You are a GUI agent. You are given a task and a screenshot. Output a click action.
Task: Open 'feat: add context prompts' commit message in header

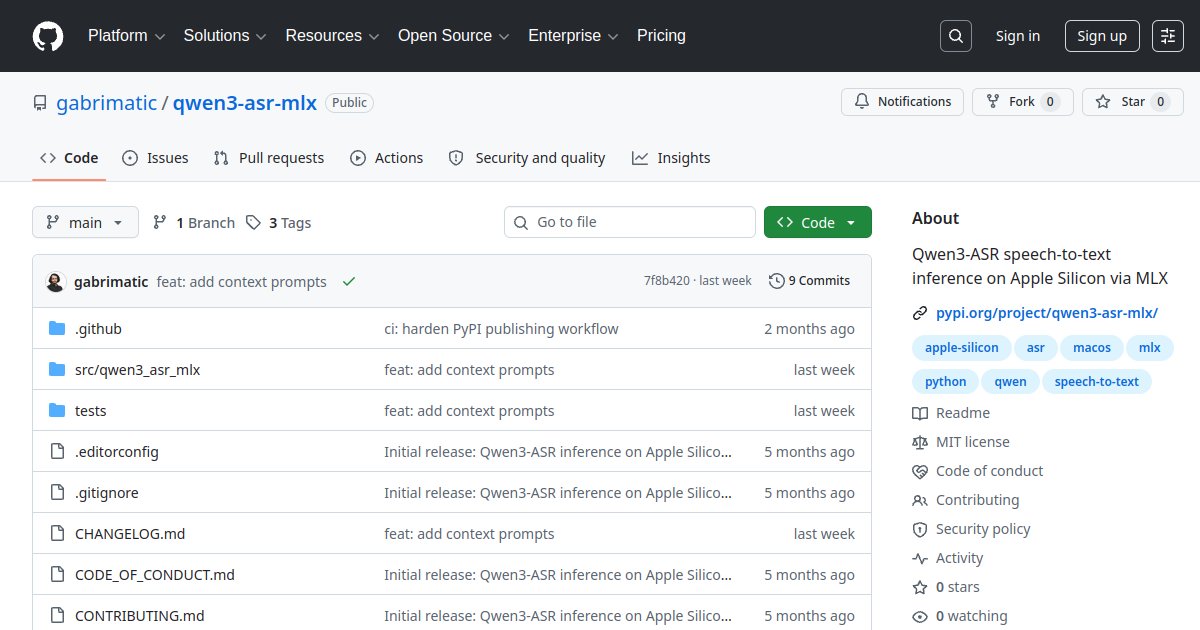click(242, 282)
